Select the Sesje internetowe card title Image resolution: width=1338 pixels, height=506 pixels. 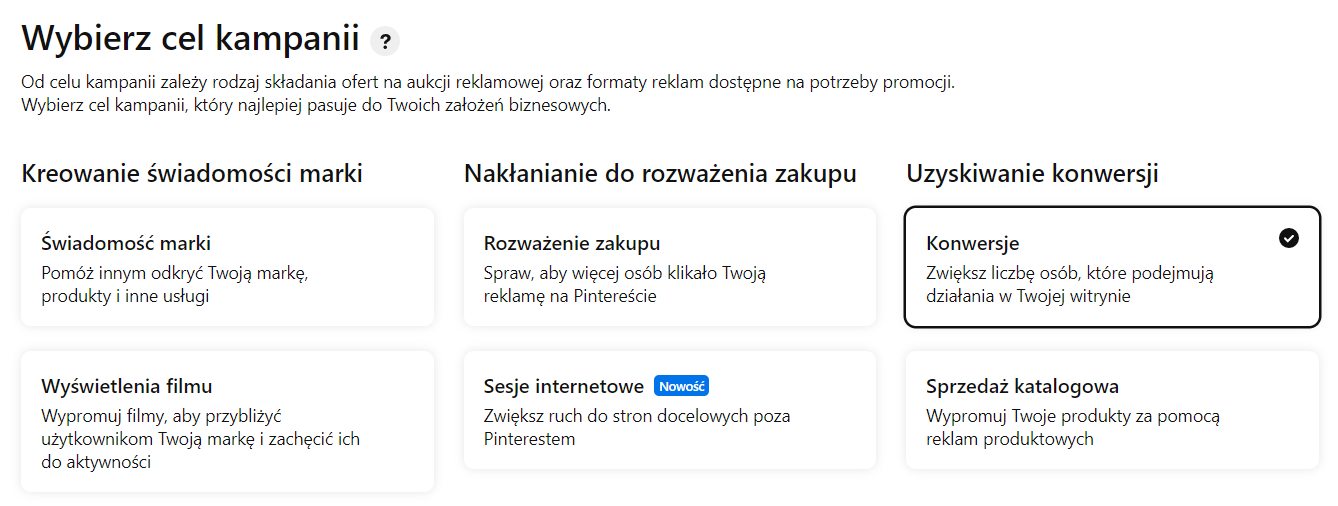[x=564, y=386]
